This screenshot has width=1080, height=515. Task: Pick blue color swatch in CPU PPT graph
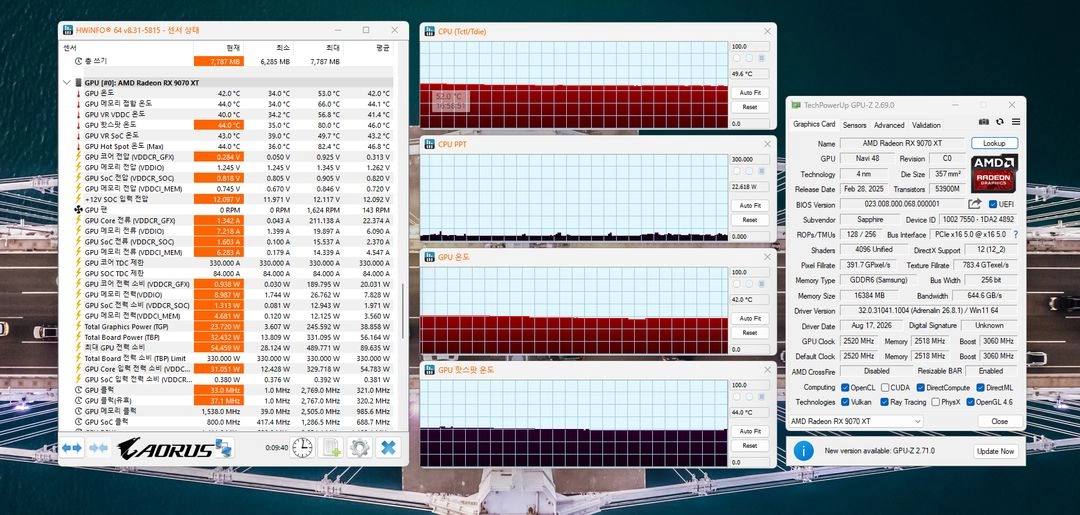762,171
